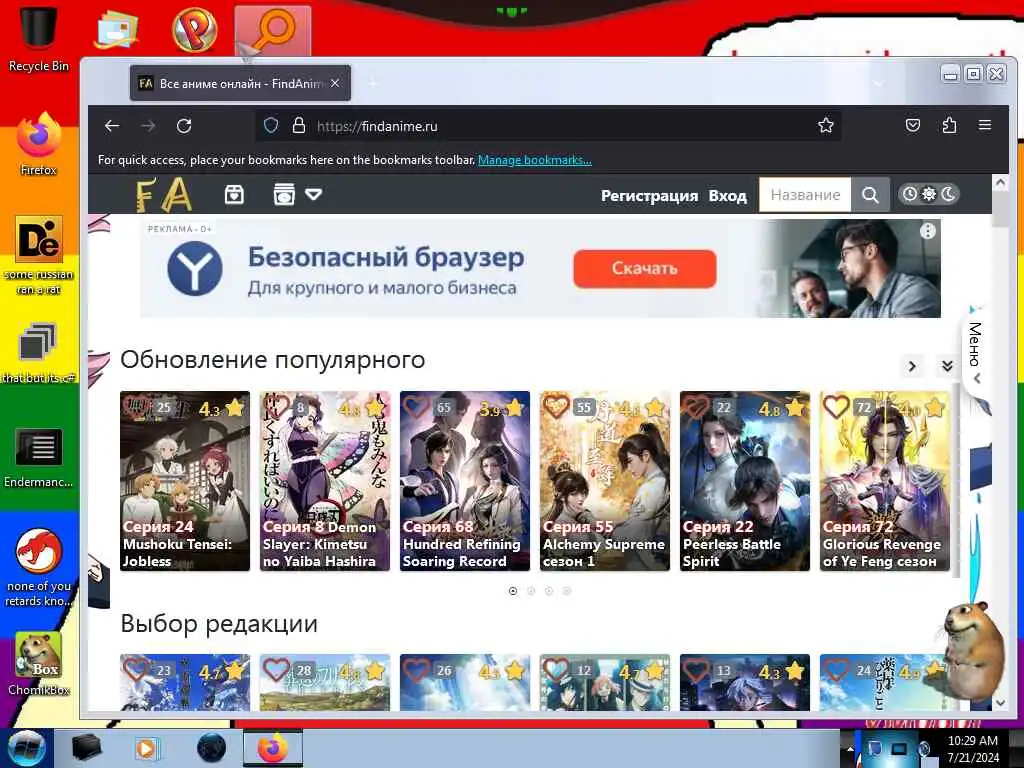Click the Название search input field

click(x=805, y=195)
